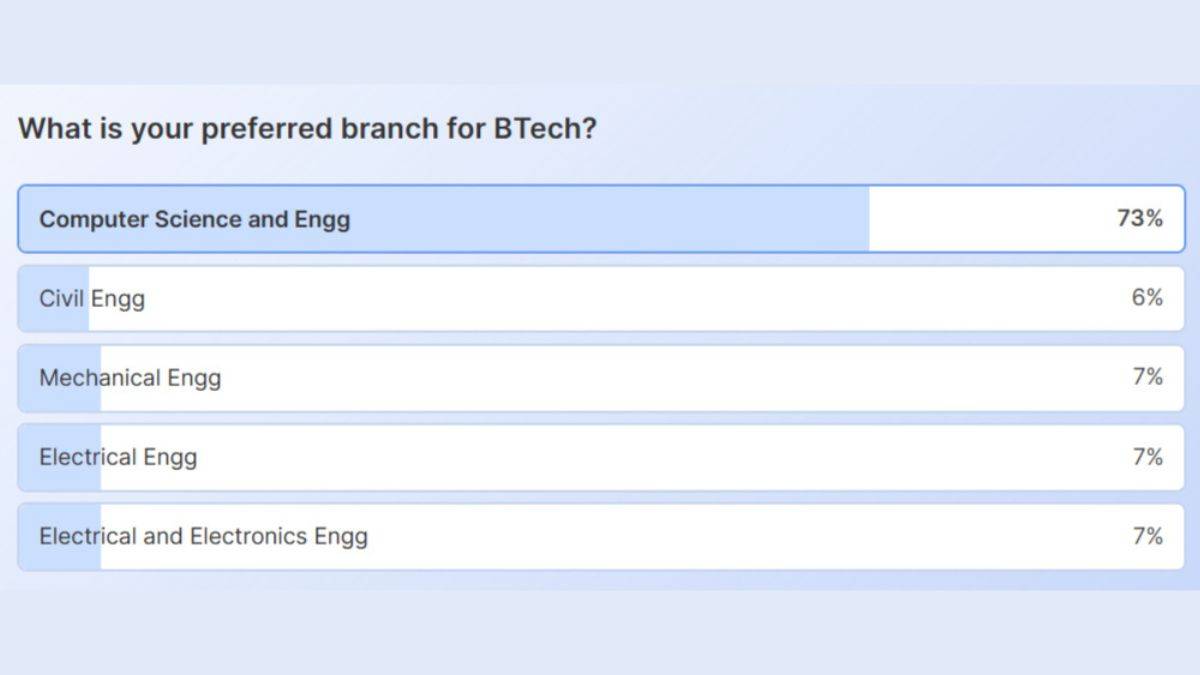This screenshot has width=1200, height=675.
Task: Click the word "Science" in the top option
Action: point(197,219)
